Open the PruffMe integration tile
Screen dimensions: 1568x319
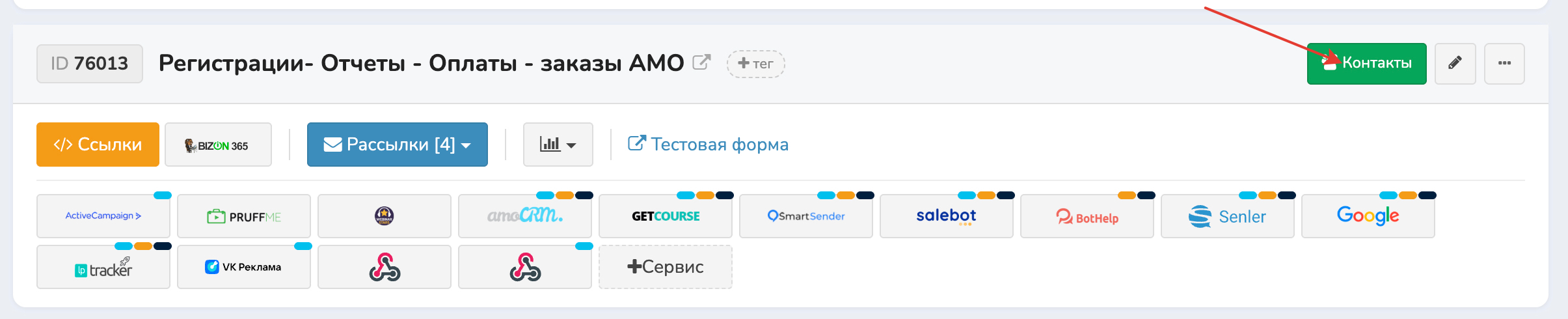244,216
